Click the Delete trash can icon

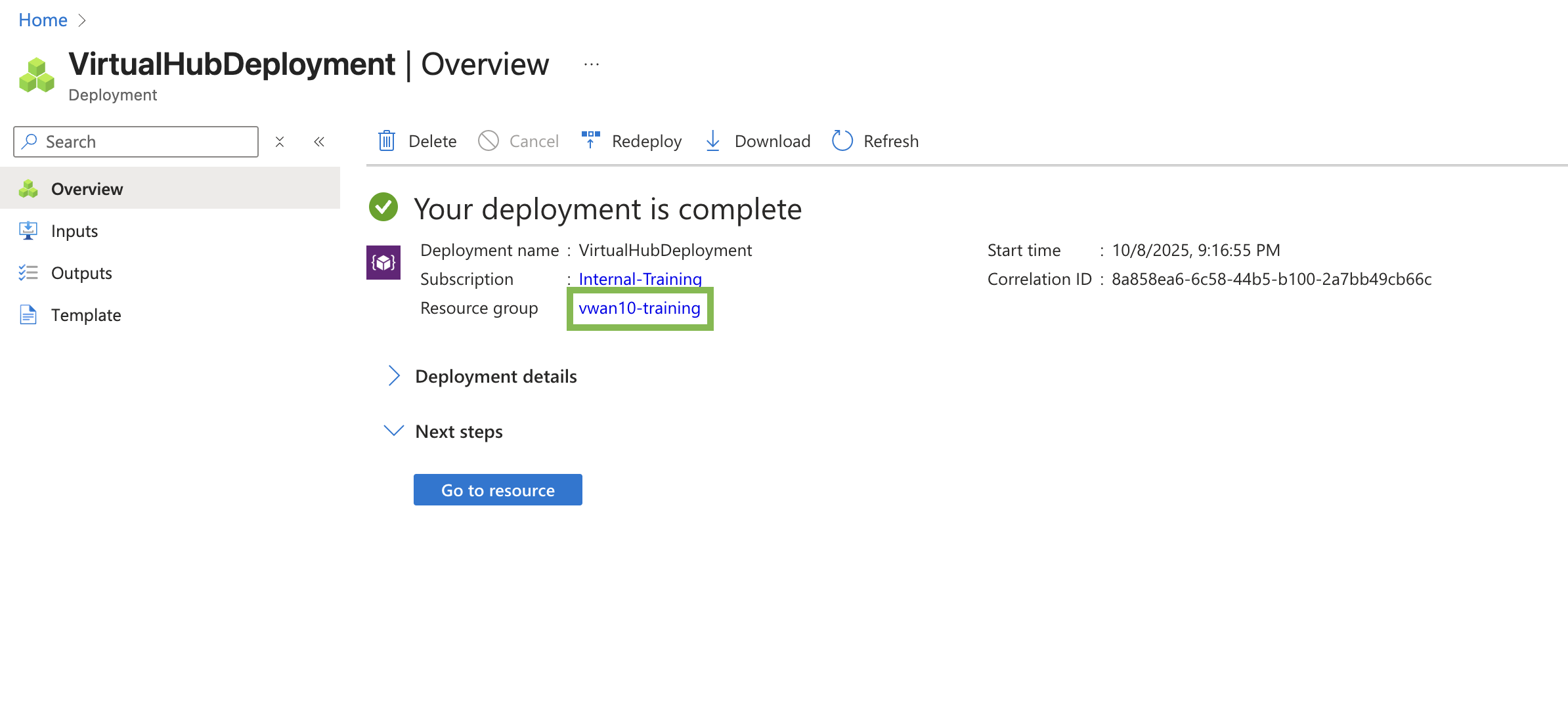(x=387, y=141)
